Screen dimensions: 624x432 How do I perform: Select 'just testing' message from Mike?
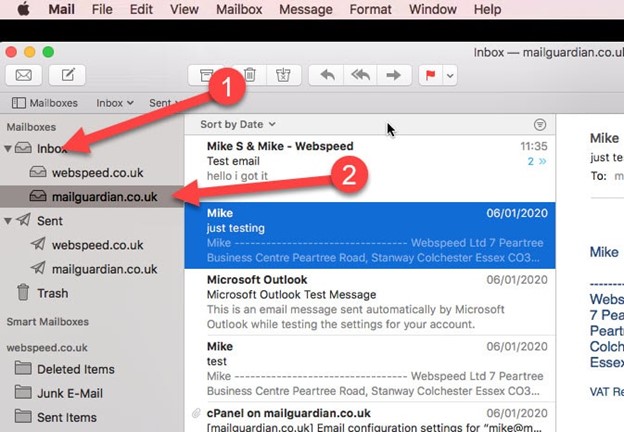pyautogui.click(x=370, y=235)
